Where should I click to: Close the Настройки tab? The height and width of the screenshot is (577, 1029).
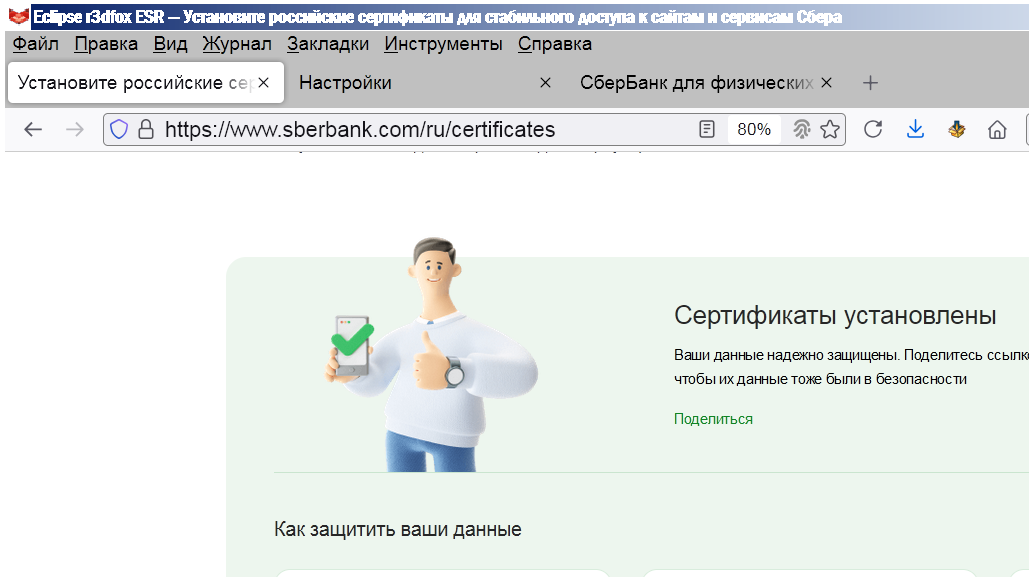[x=545, y=83]
